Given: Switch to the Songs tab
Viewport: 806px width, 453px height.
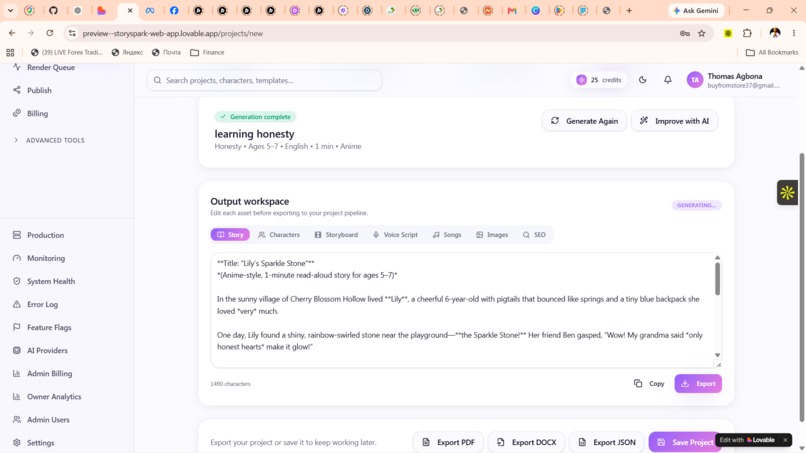Looking at the screenshot, I should click(447, 234).
